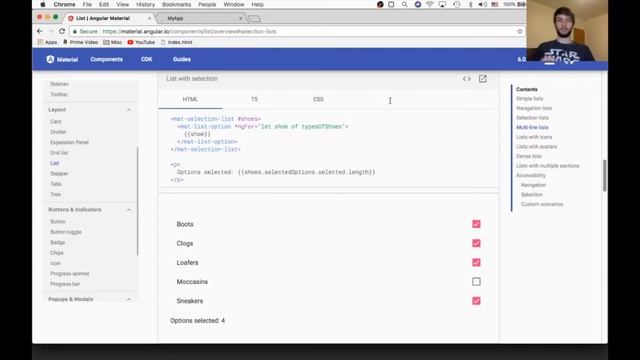640x360 pixels.
Task: Close the List Angular Material tab
Action: click(x=149, y=18)
